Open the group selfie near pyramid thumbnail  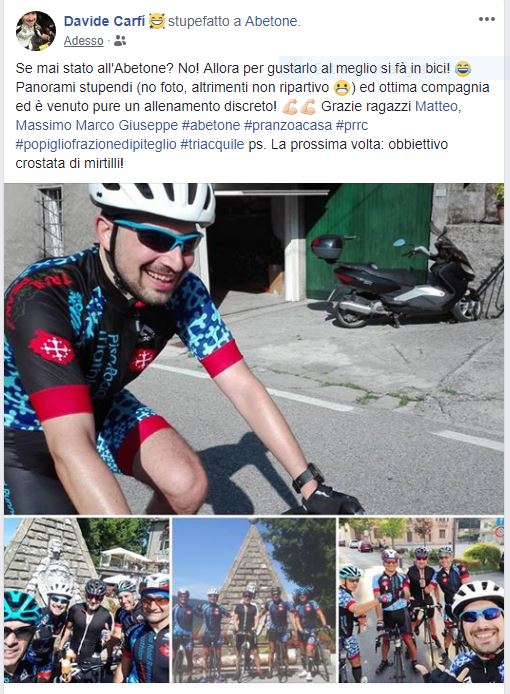click(87, 600)
